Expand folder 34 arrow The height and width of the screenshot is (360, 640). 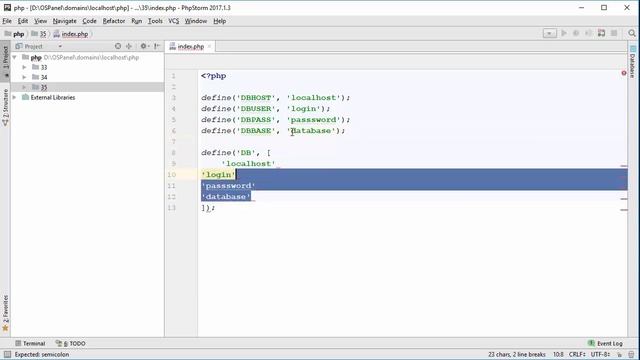24,77
